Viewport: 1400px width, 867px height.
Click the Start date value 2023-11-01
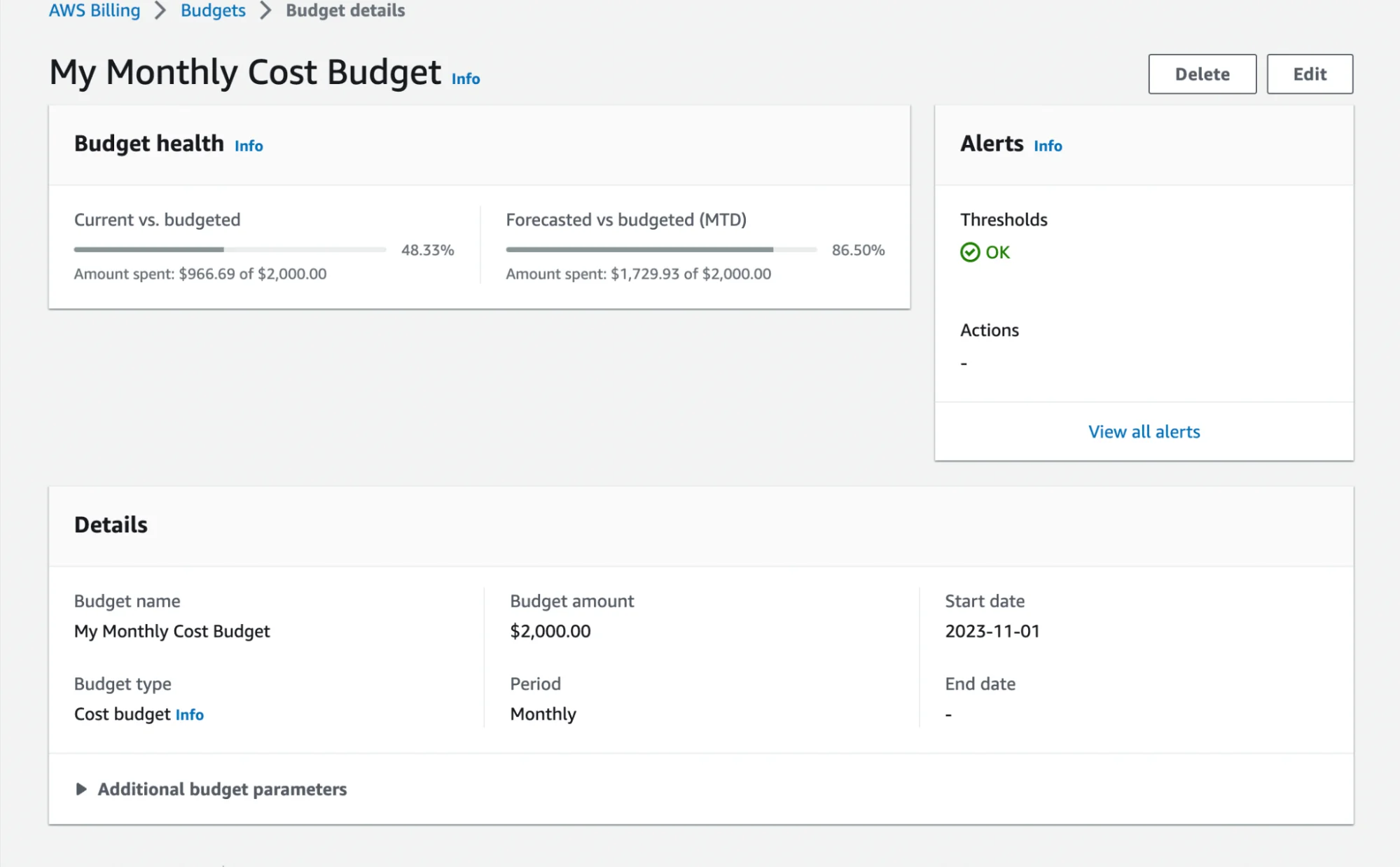[992, 631]
